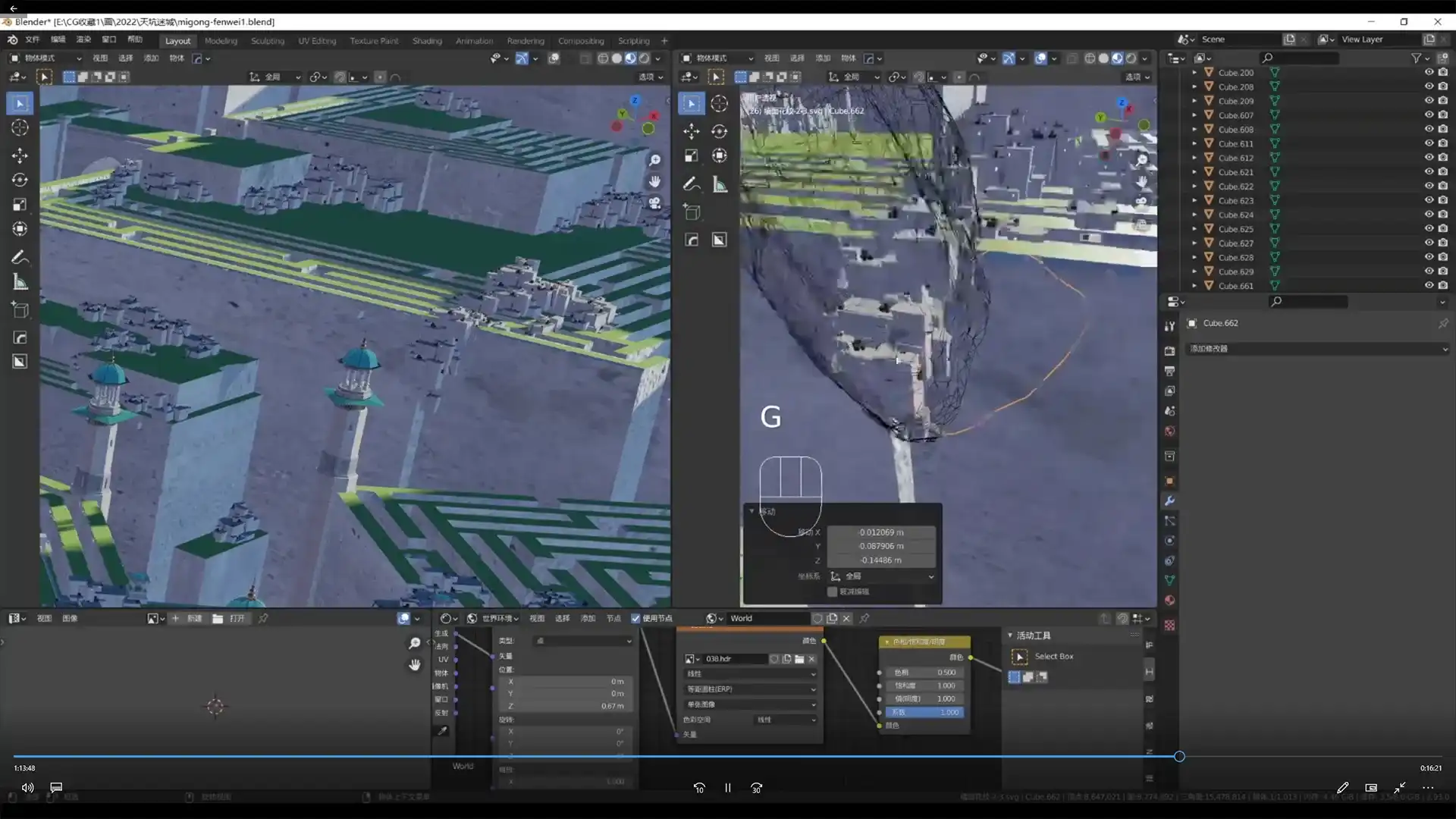Select the Rotate tool in left toolbar
The height and width of the screenshot is (819, 1456).
click(x=20, y=180)
